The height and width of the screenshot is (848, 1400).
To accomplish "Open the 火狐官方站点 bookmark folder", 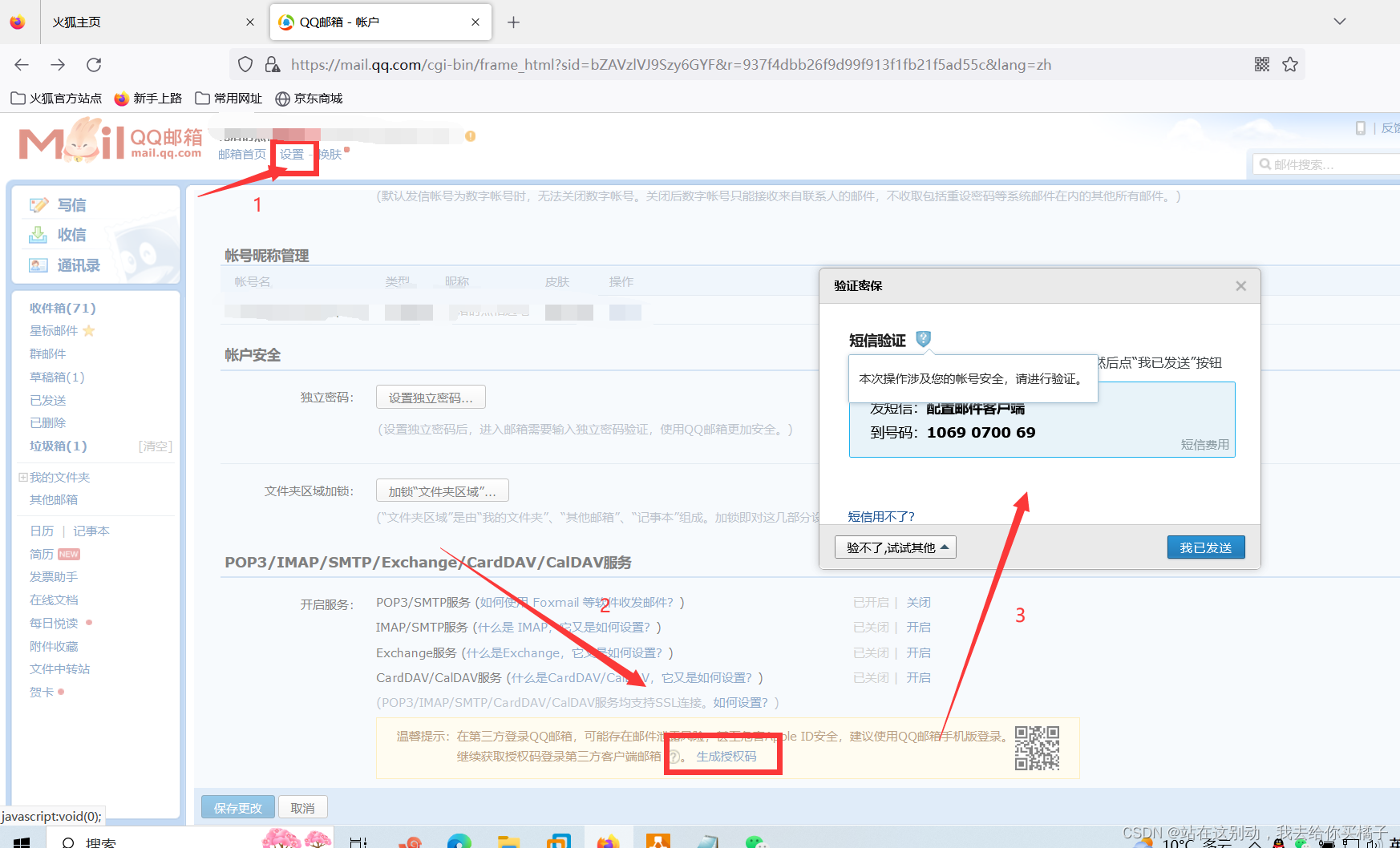I will click(56, 99).
